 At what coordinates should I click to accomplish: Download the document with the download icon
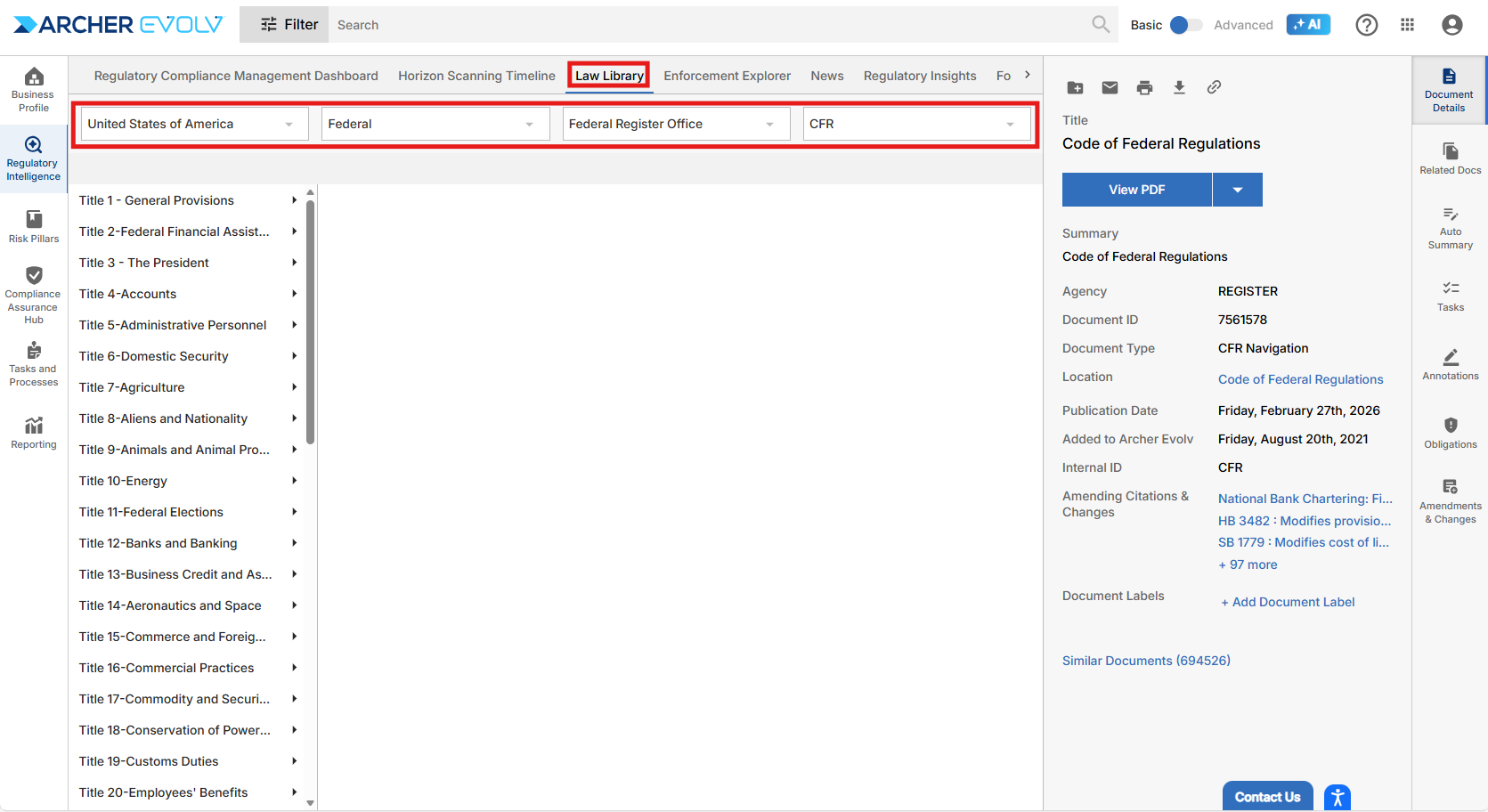pos(1179,87)
